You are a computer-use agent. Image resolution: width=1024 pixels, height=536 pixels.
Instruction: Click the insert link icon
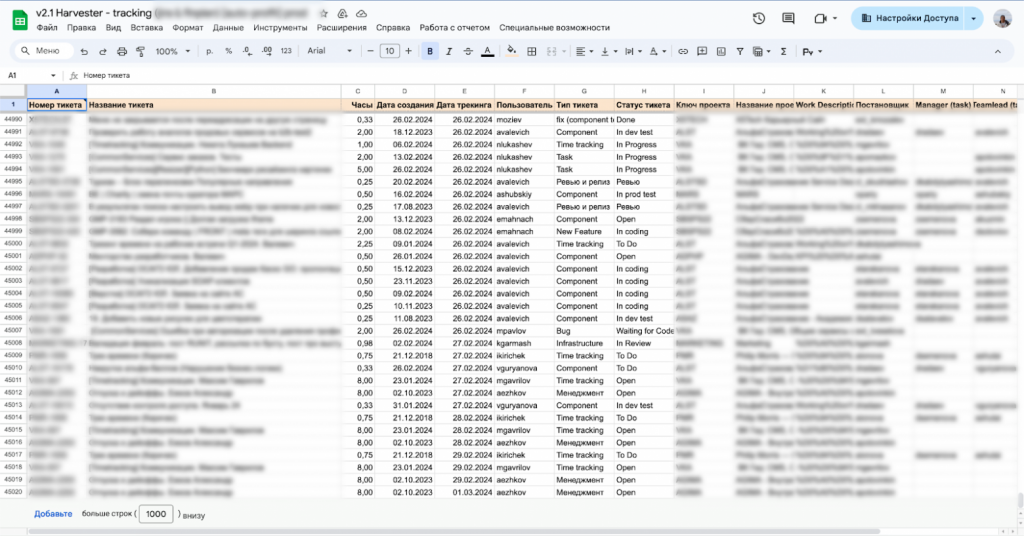[683, 51]
